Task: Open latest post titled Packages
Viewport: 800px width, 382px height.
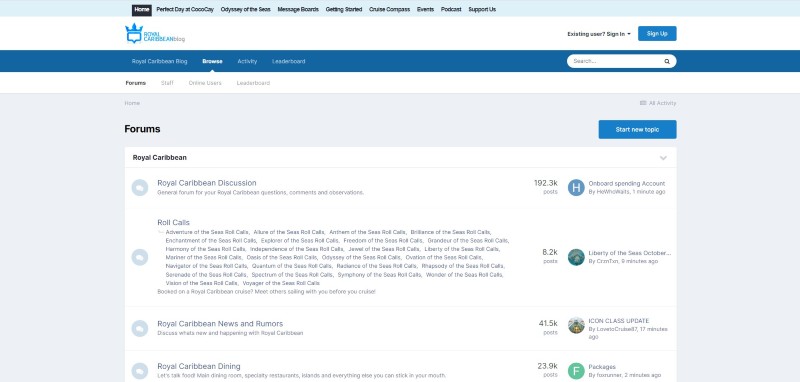Action: click(602, 367)
